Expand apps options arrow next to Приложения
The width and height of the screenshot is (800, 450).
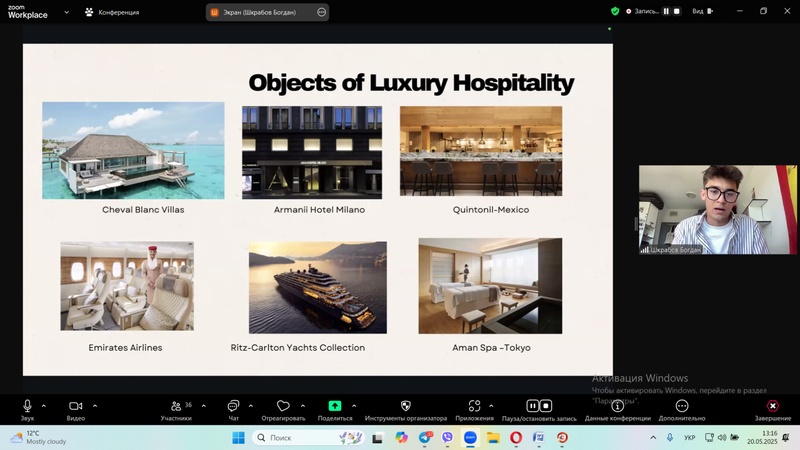pyautogui.click(x=491, y=406)
